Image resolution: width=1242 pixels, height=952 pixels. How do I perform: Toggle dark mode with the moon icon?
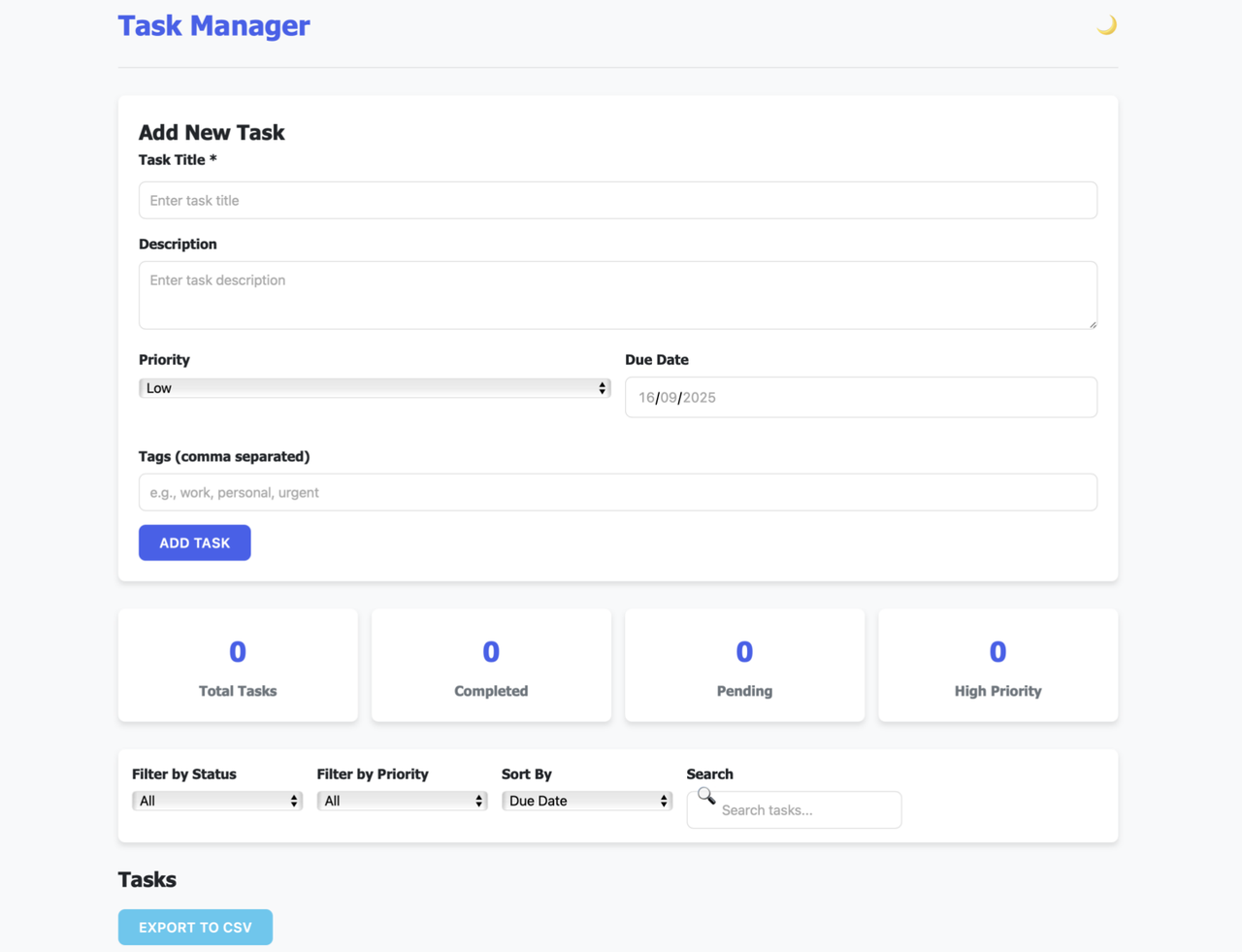[x=1106, y=25]
